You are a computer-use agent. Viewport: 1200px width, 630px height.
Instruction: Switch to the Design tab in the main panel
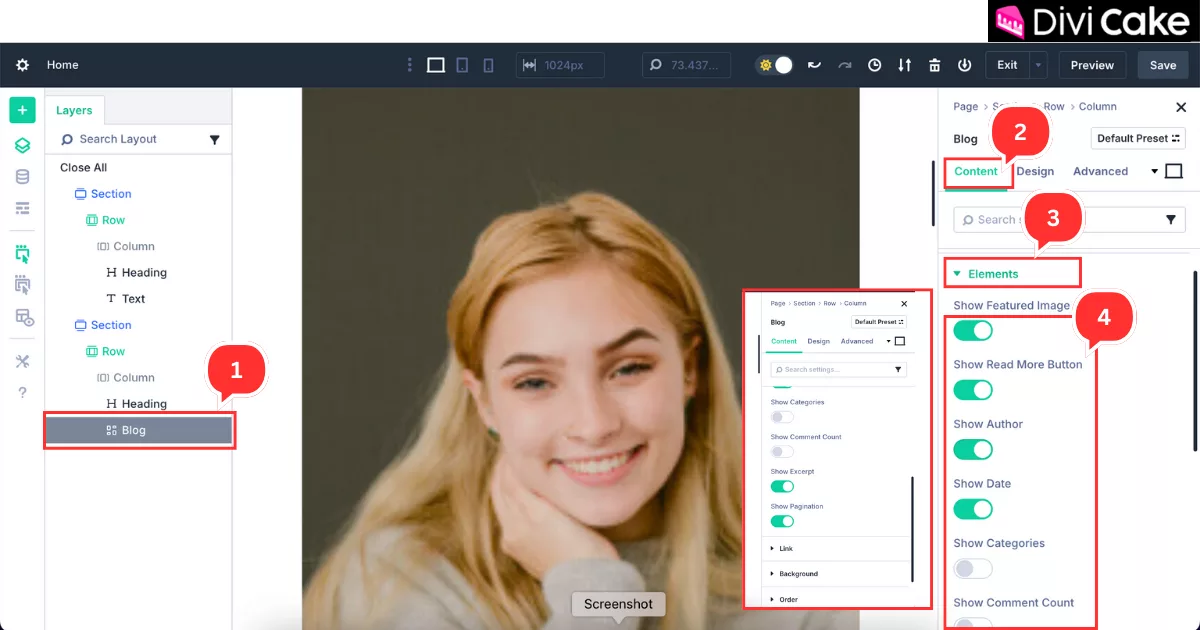(1035, 171)
